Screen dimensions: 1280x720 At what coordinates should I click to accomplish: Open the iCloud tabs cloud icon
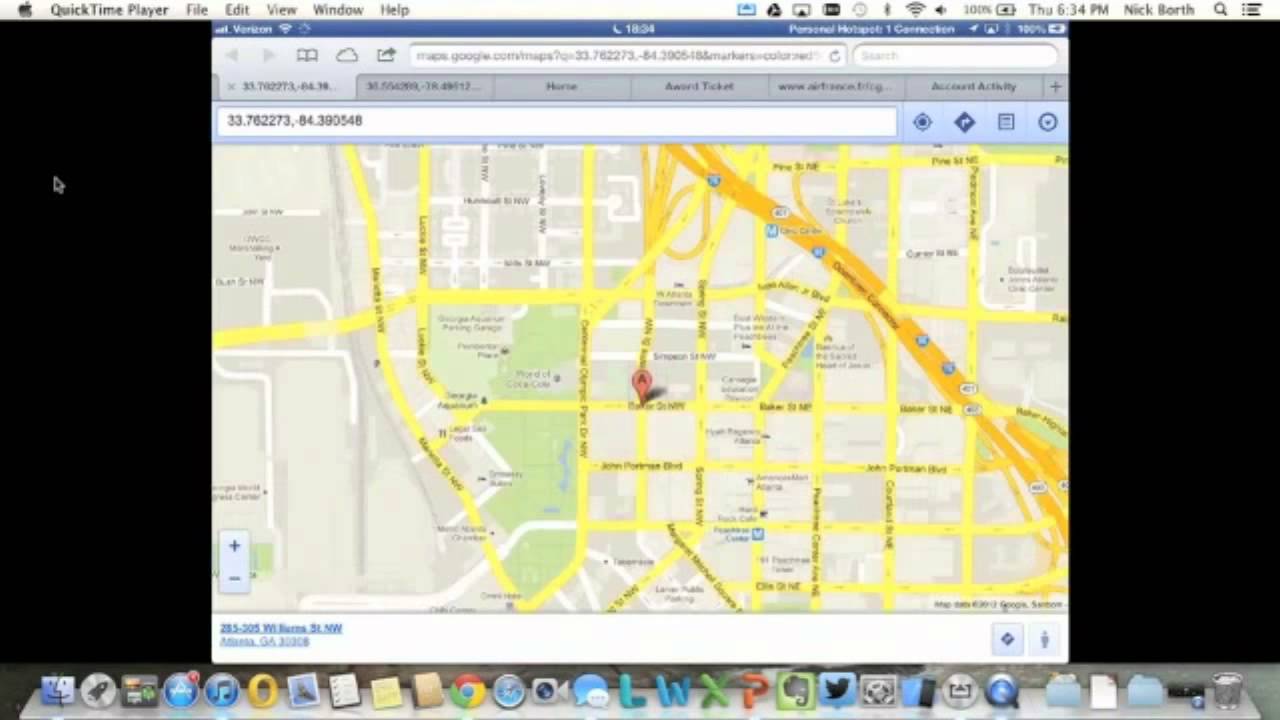click(347, 56)
